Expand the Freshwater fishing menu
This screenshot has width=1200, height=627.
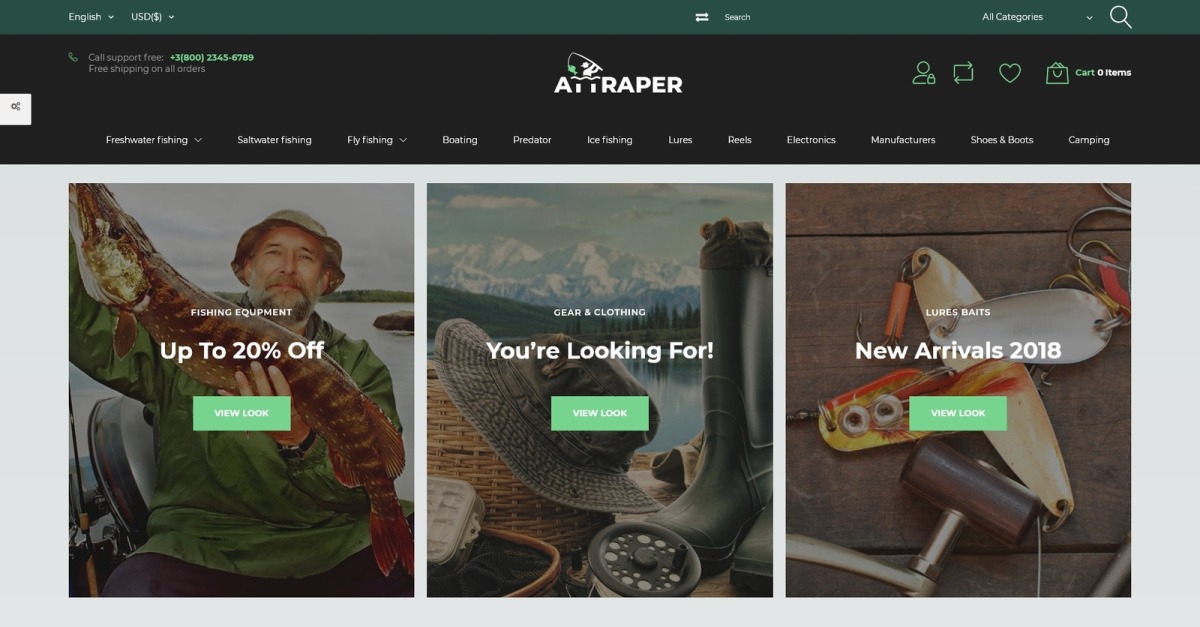pyautogui.click(x=154, y=140)
